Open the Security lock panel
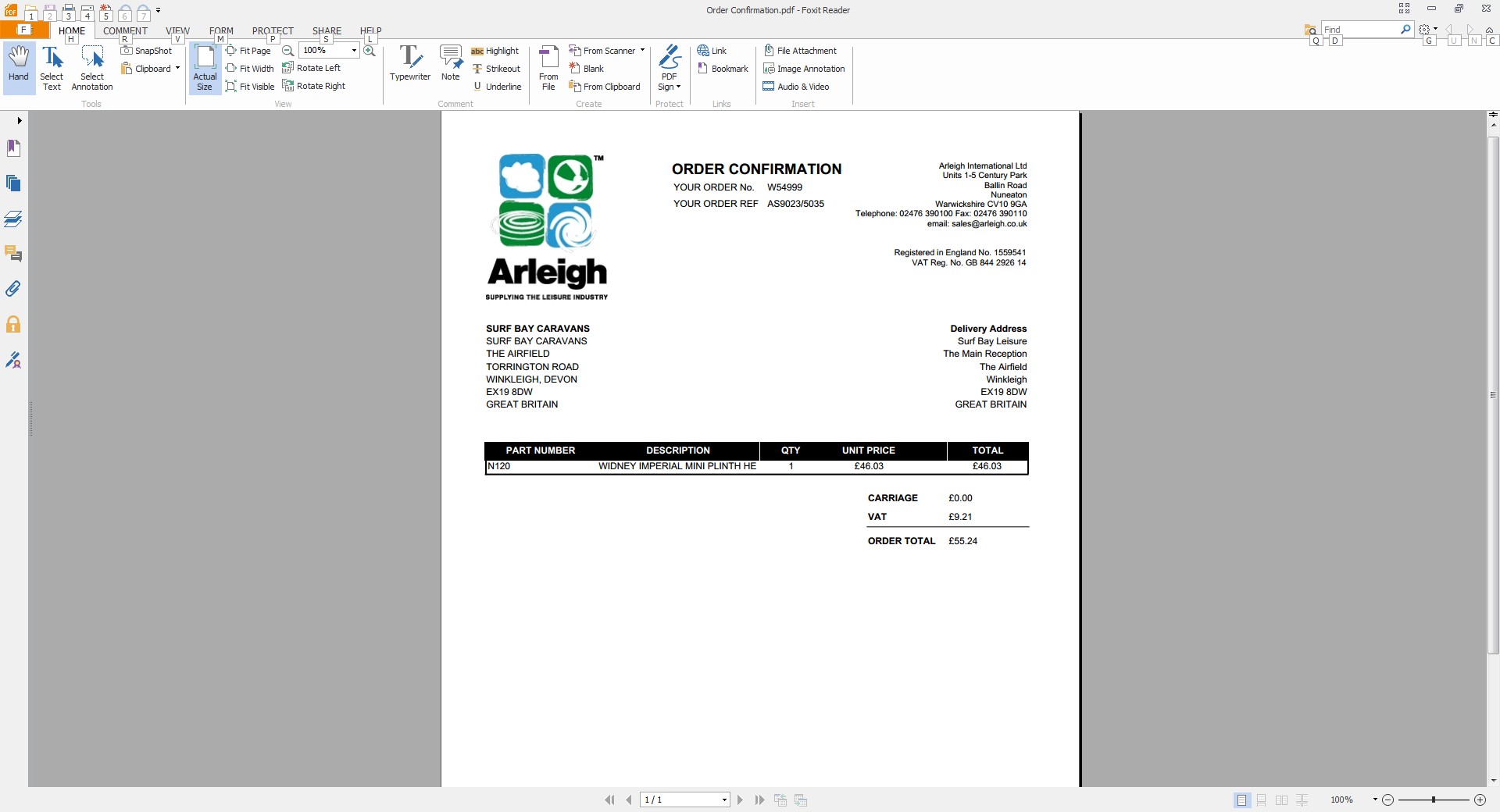The image size is (1500, 812). point(13,324)
